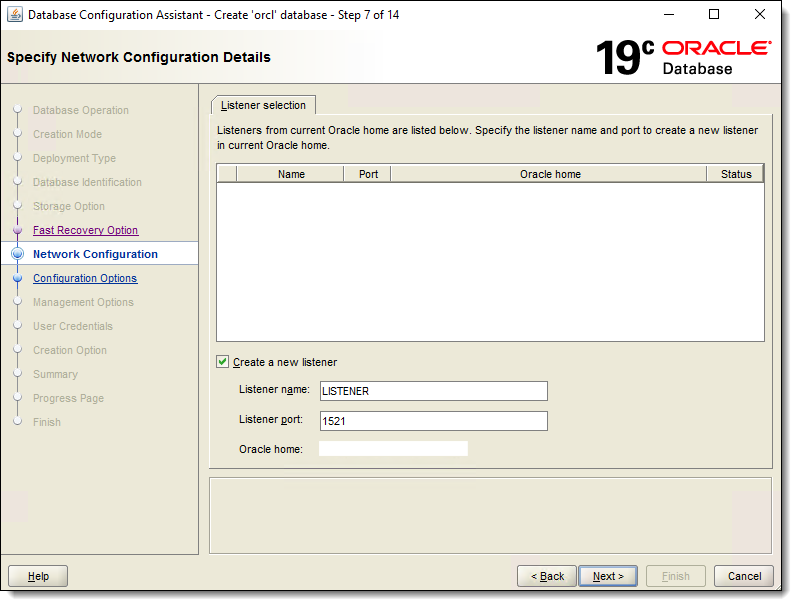This screenshot has height=606, width=797.
Task: Go to the Fast Recovery Option step
Action: click(x=85, y=230)
